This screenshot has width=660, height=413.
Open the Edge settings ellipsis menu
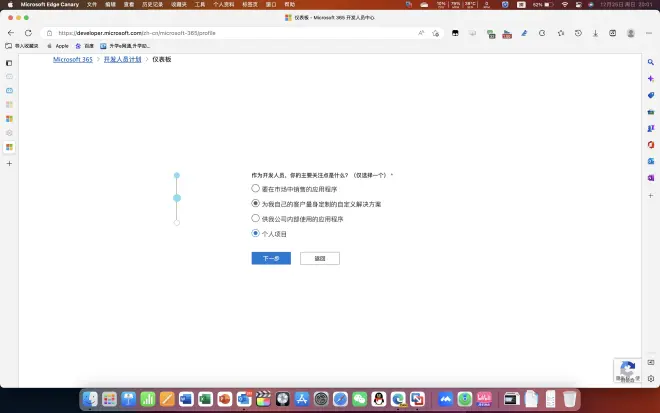coord(649,33)
